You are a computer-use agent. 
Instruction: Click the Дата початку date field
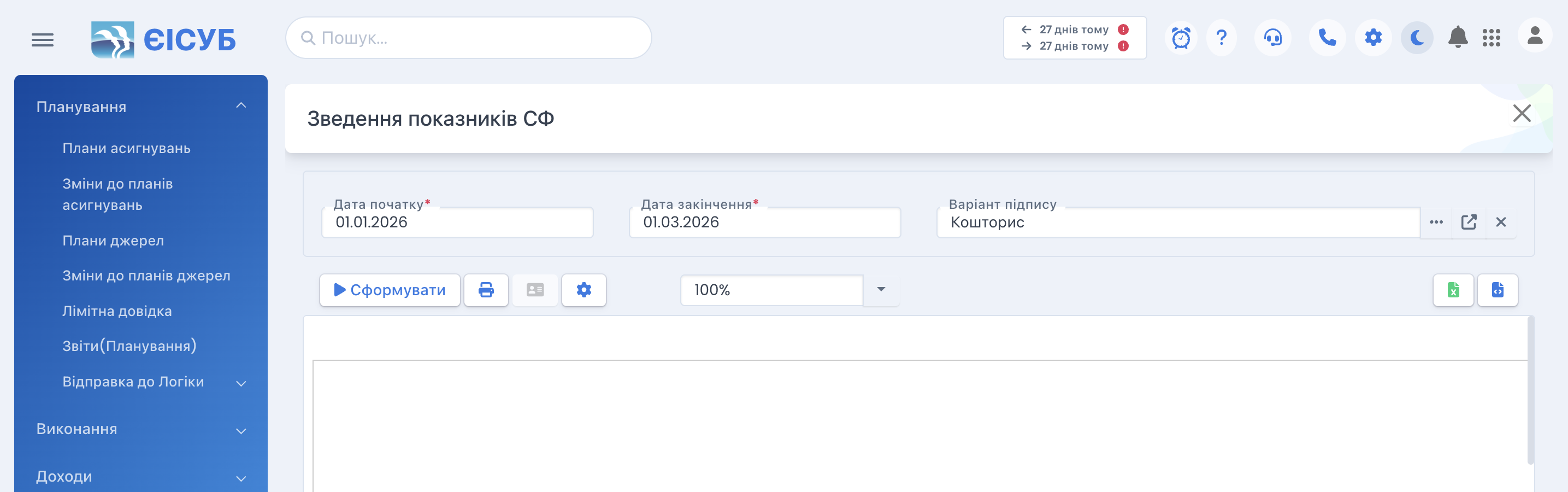(x=457, y=222)
